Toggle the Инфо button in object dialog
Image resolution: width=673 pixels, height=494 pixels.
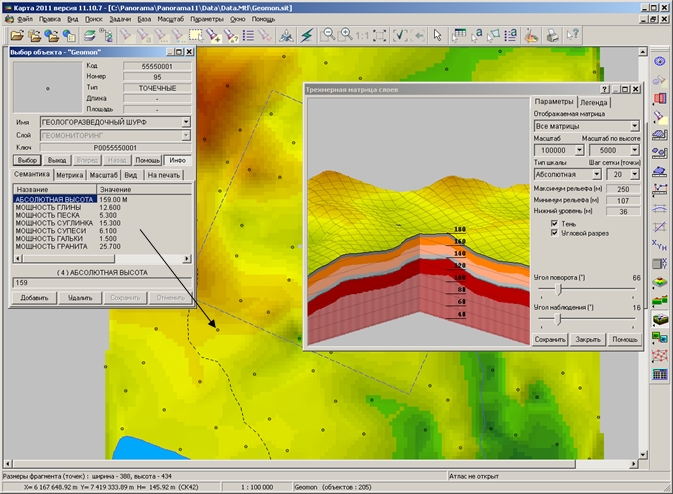177,159
